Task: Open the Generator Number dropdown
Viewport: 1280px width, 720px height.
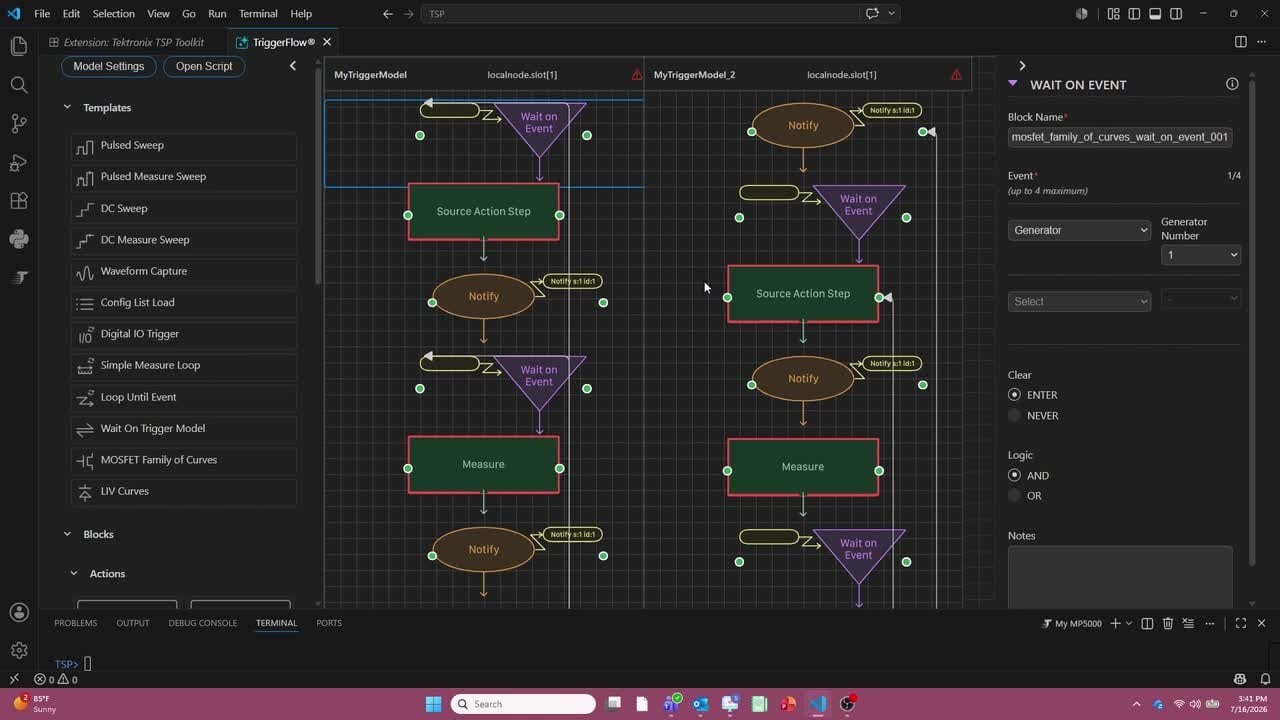Action: pyautogui.click(x=1201, y=255)
